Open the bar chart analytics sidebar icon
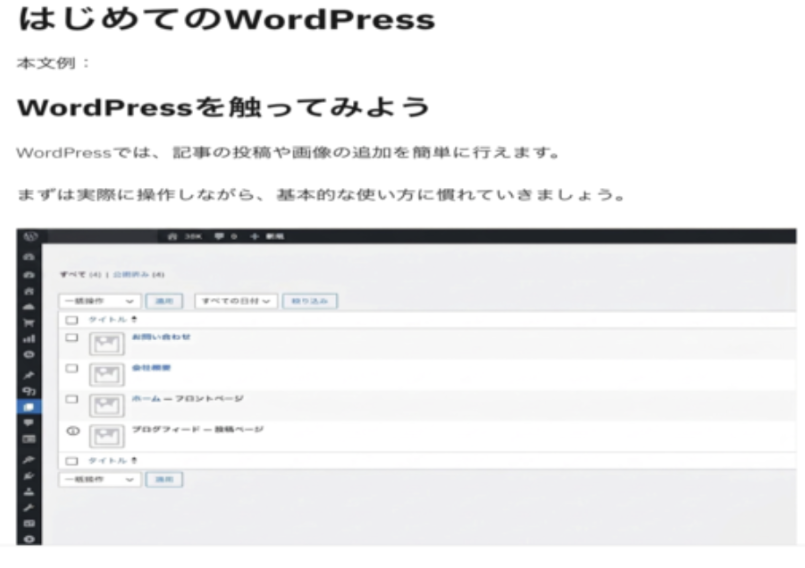The image size is (805, 568). click(x=29, y=339)
